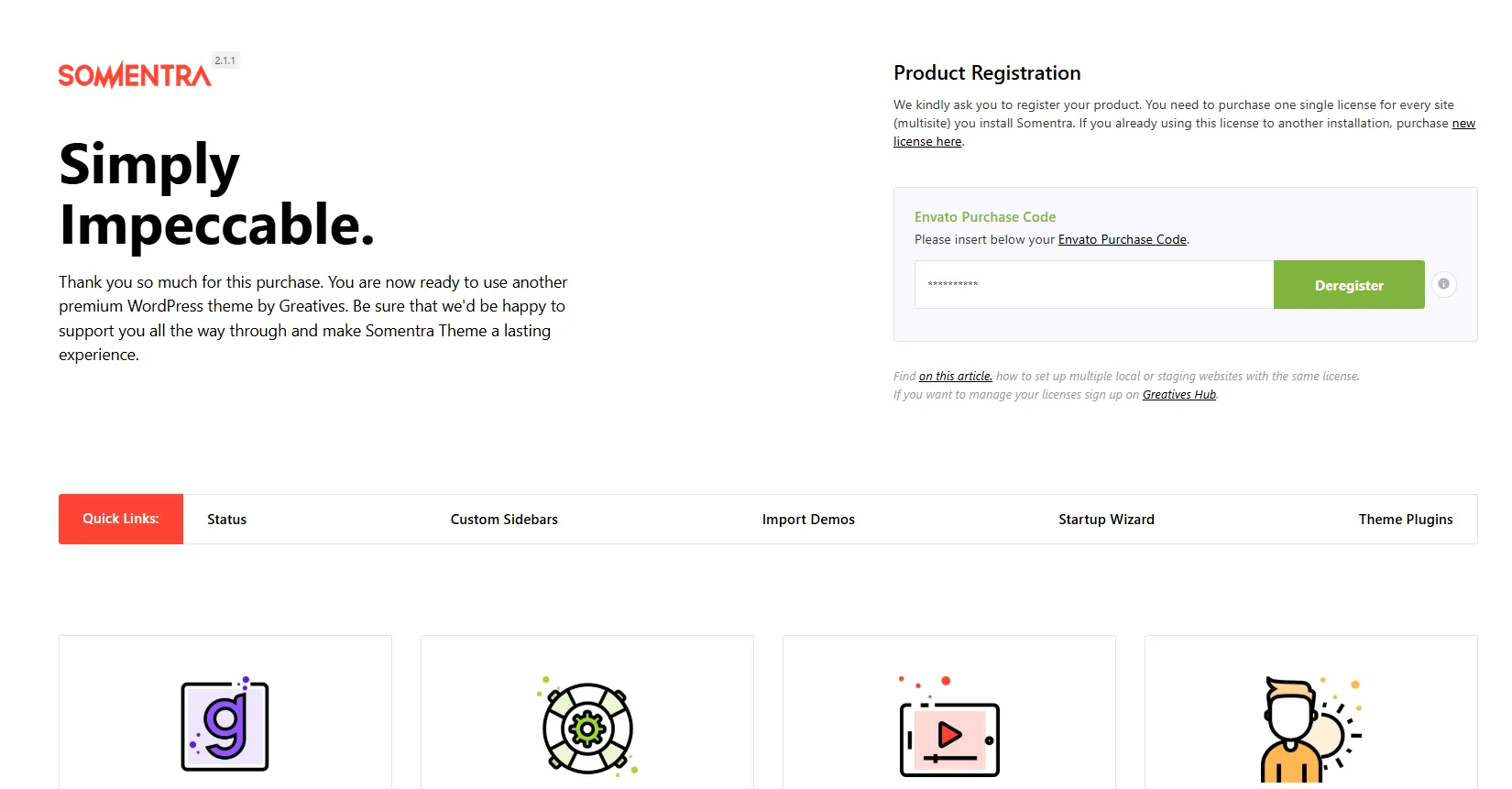Viewport: 1512px width, 789px height.
Task: Open Theme Plugins quick link
Action: pos(1406,520)
